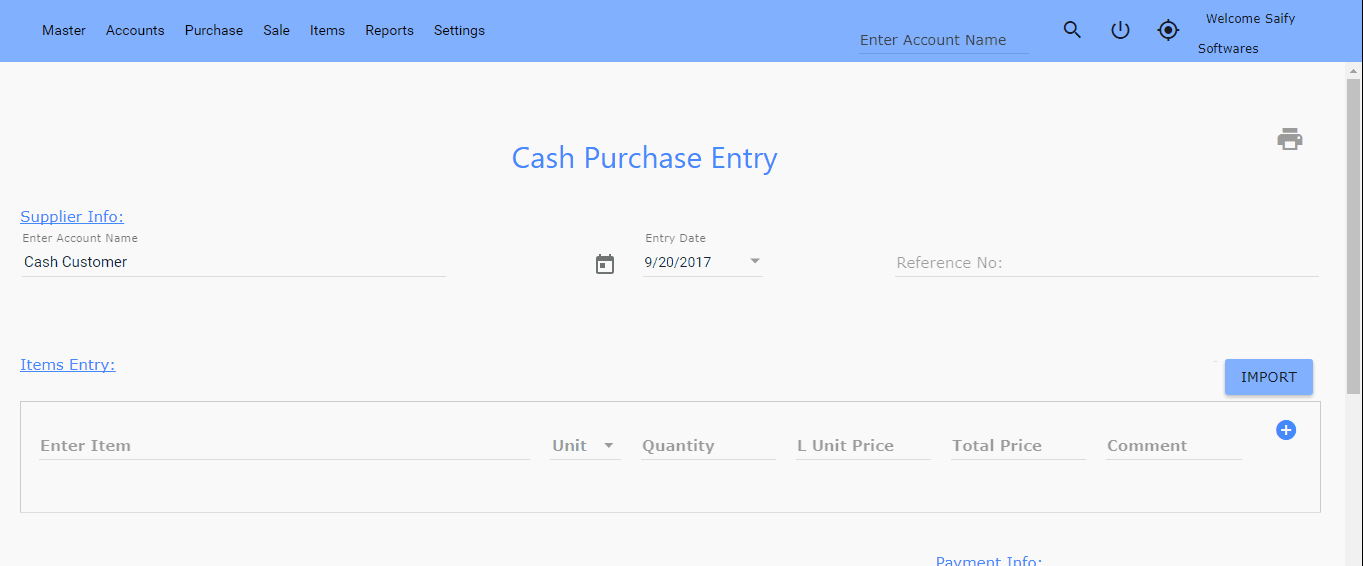Open the Master menu
The height and width of the screenshot is (566, 1363).
point(64,30)
